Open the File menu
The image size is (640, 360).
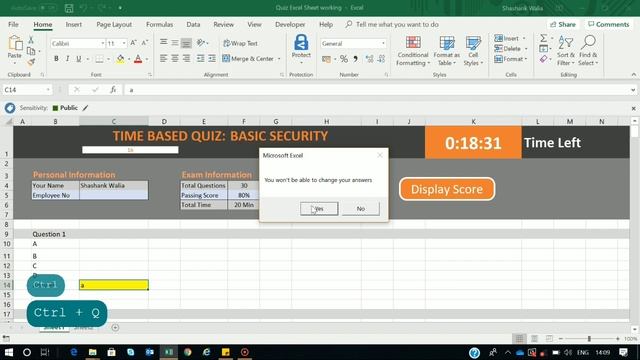click(13, 24)
